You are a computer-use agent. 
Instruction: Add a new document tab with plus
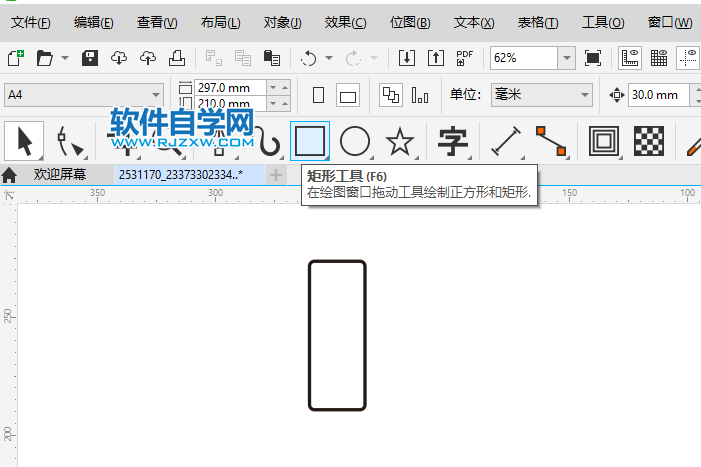276,175
